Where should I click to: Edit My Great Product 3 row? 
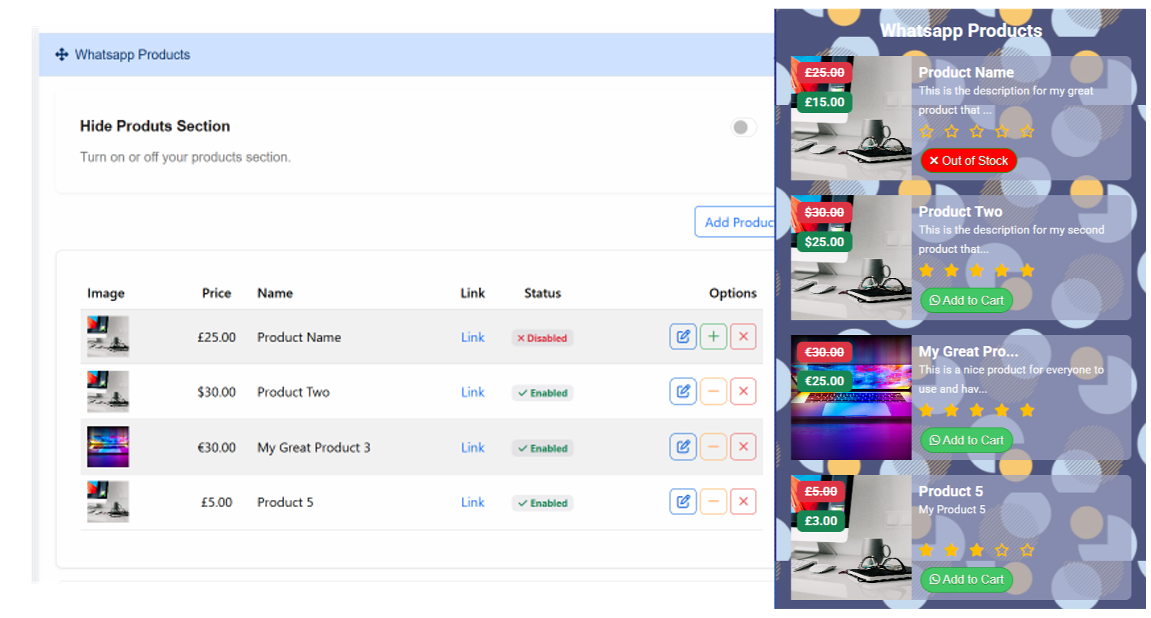[683, 447]
